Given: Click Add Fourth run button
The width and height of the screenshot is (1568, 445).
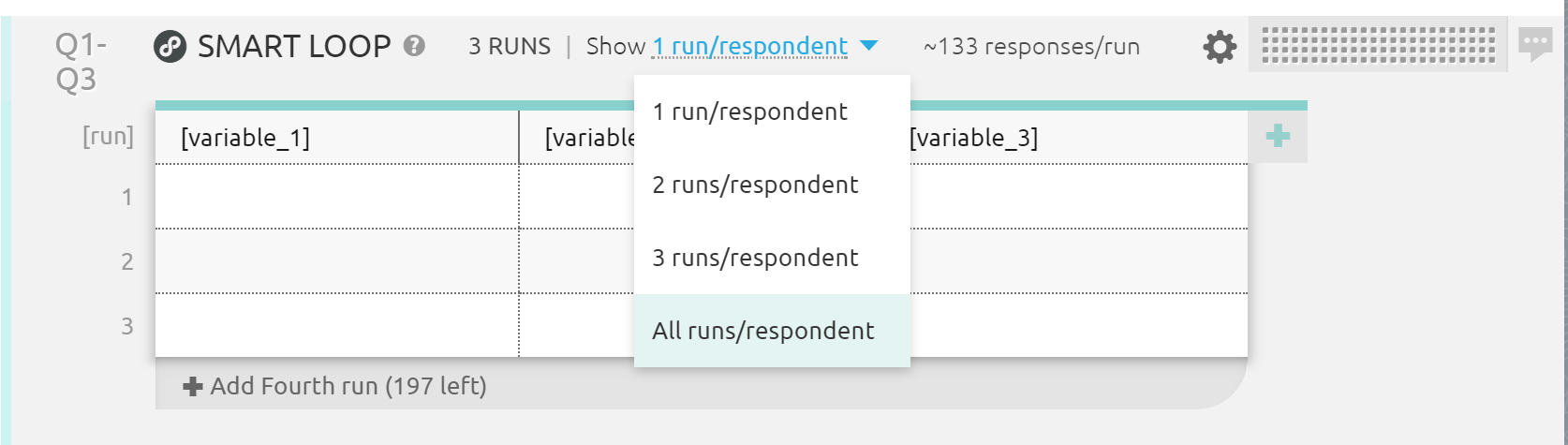Looking at the screenshot, I should [x=335, y=386].
